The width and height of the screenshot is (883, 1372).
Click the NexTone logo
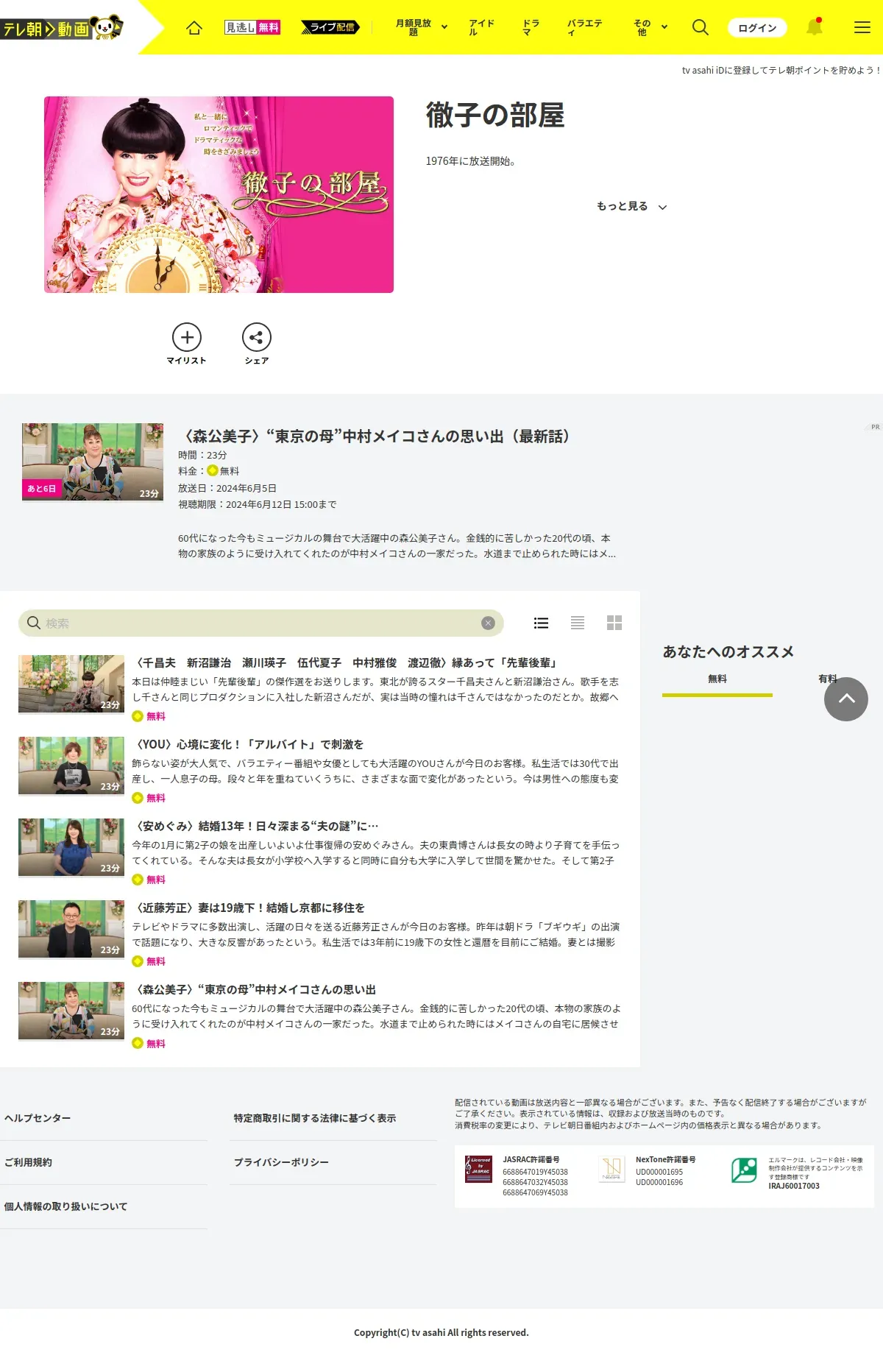click(612, 1168)
